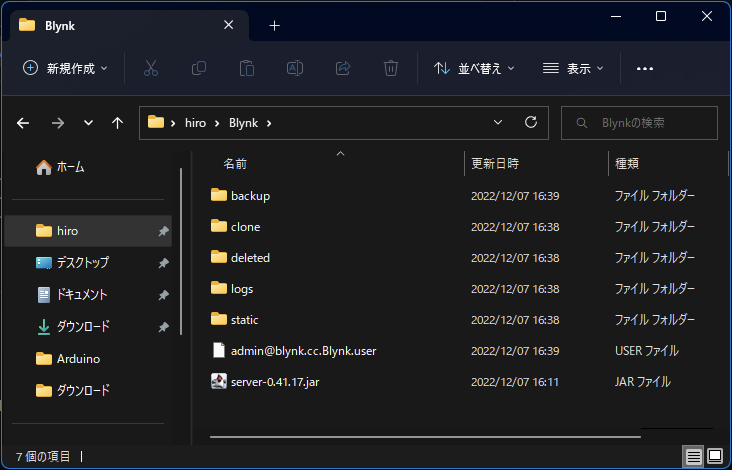
Task: Switch to details view icon in status bar
Action: click(x=693, y=456)
